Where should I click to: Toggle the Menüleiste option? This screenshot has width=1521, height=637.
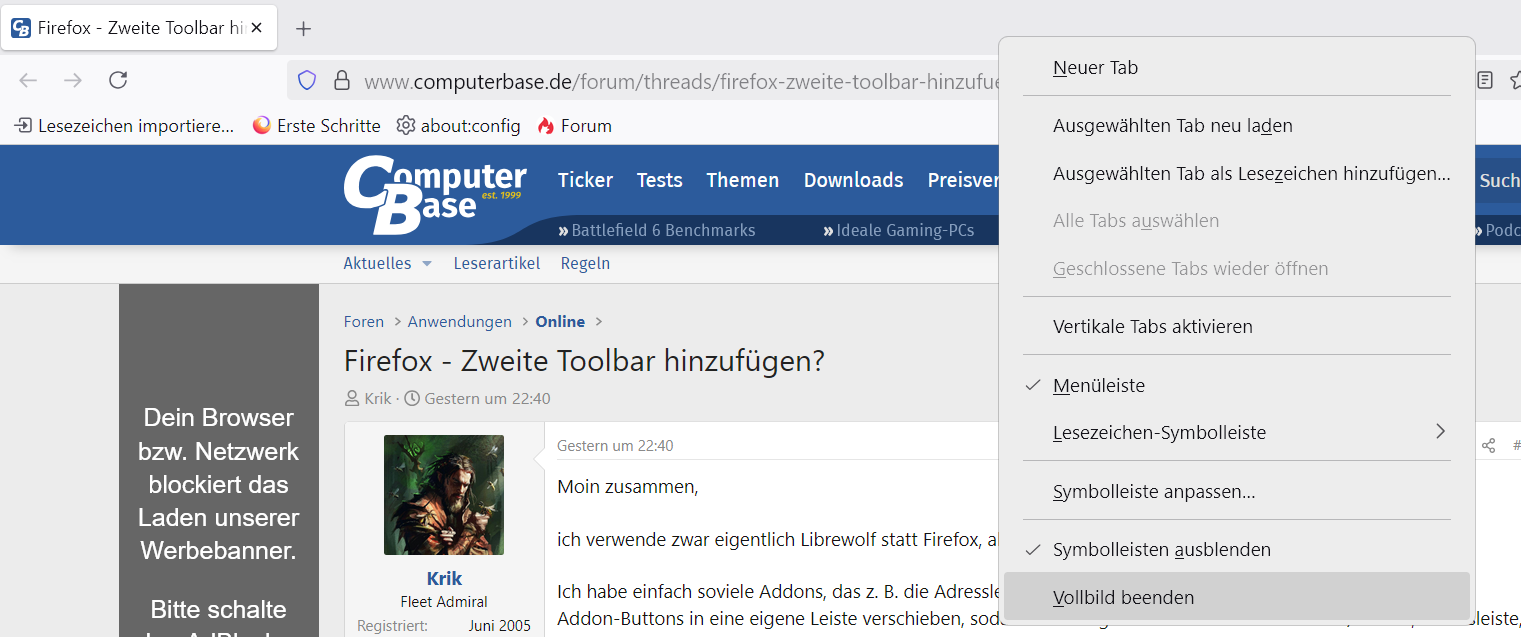[x=1237, y=385]
